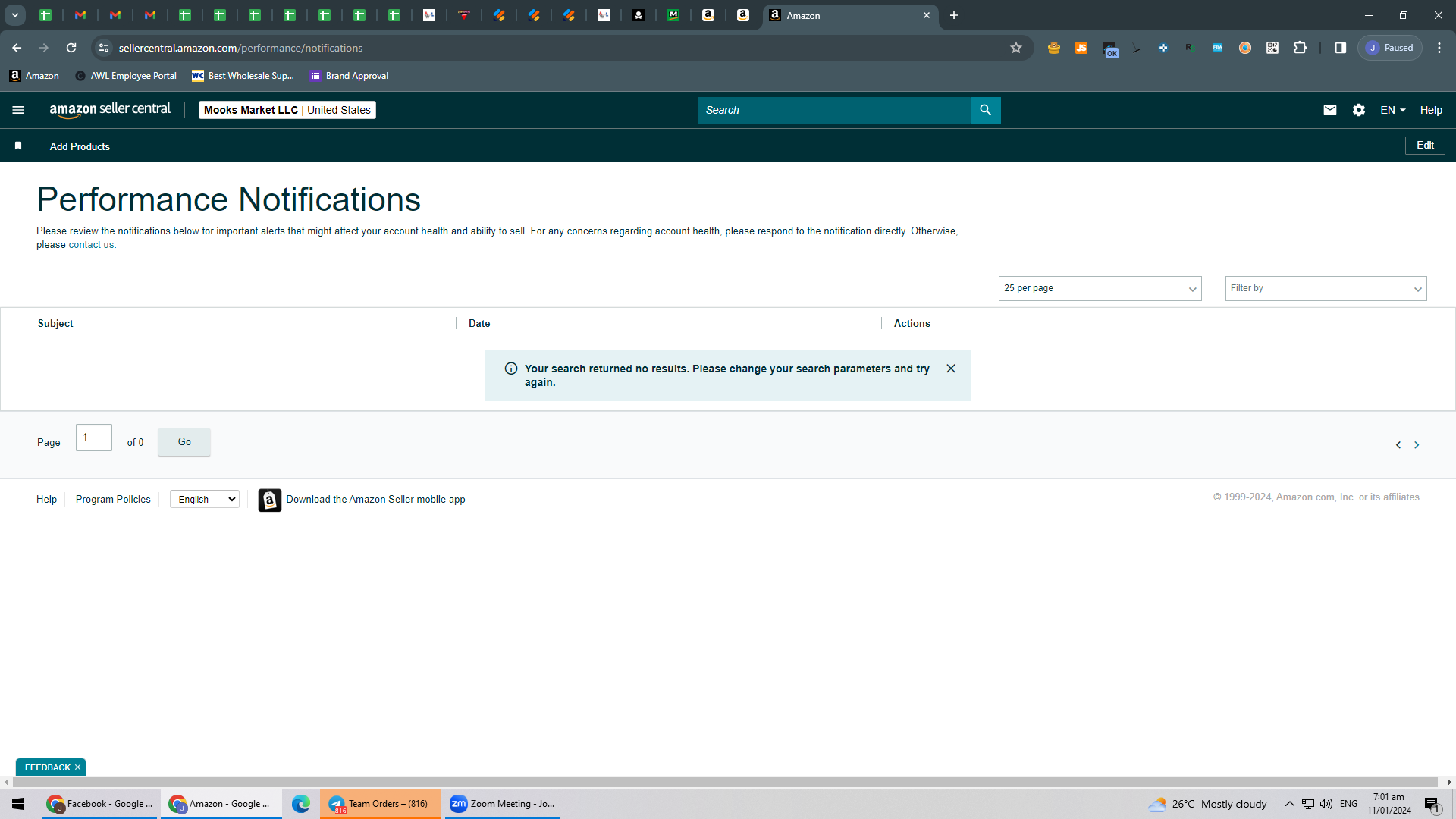
Task: Click the Amazon Seller app icon
Action: tap(269, 500)
